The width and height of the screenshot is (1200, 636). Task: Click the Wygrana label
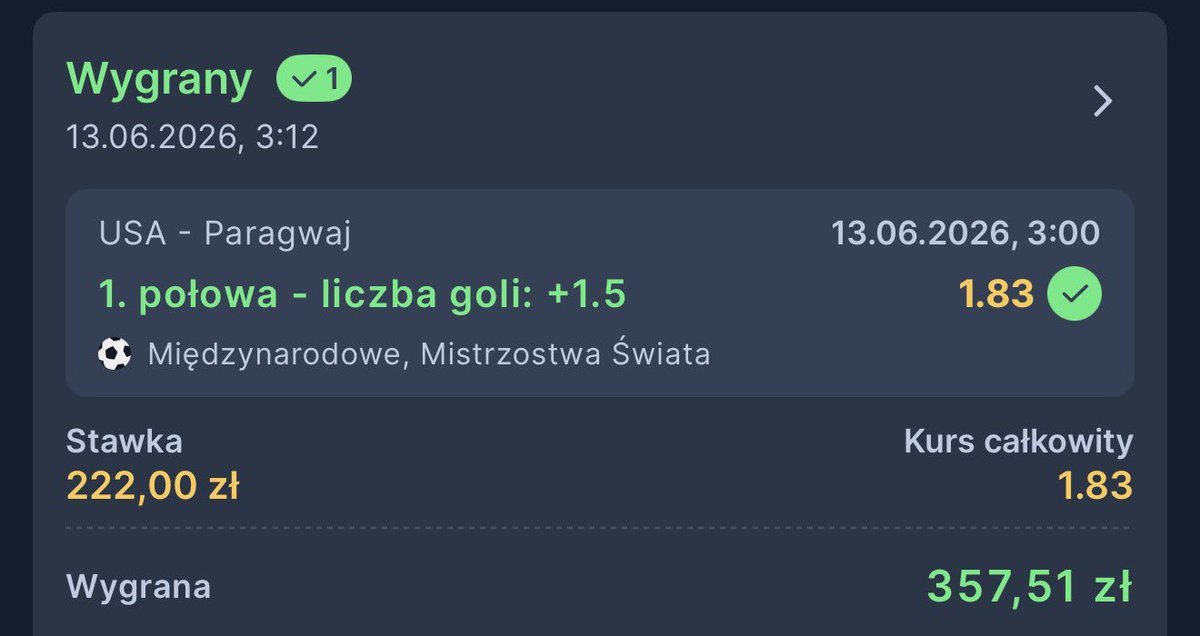[x=138, y=586]
